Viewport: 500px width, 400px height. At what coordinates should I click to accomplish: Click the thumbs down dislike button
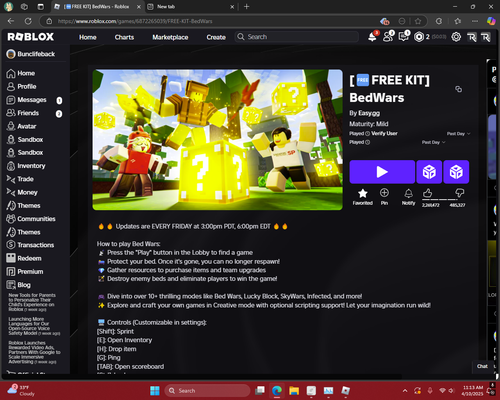coord(460,193)
